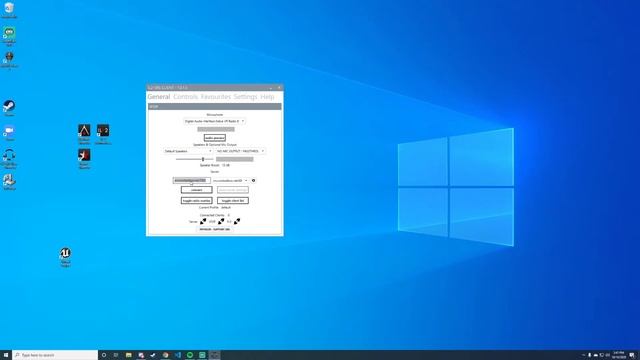Select the Steam desktop icon
The height and width of the screenshot is (360, 640).
pos(9,108)
